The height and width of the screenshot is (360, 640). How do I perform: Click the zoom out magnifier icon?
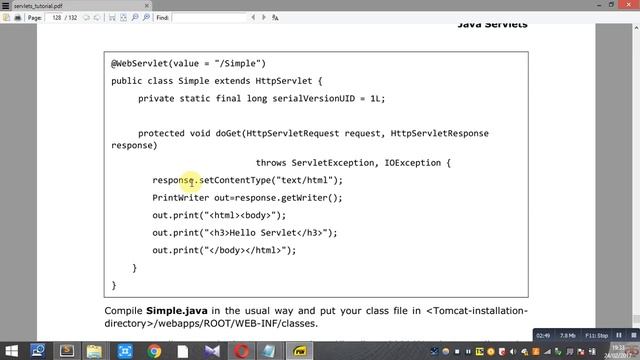point(135,17)
